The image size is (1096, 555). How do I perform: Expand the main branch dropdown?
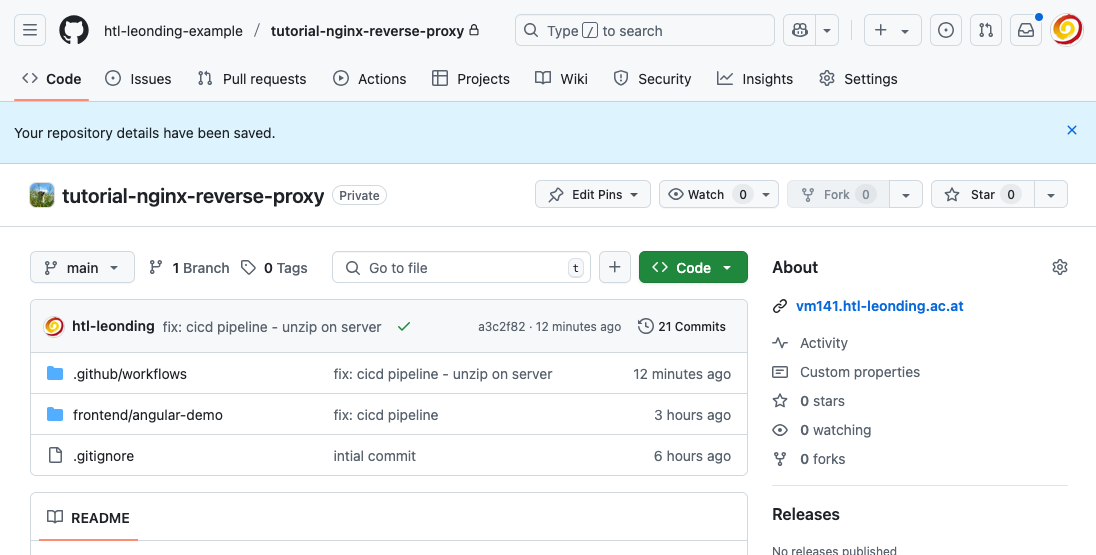click(x=82, y=268)
